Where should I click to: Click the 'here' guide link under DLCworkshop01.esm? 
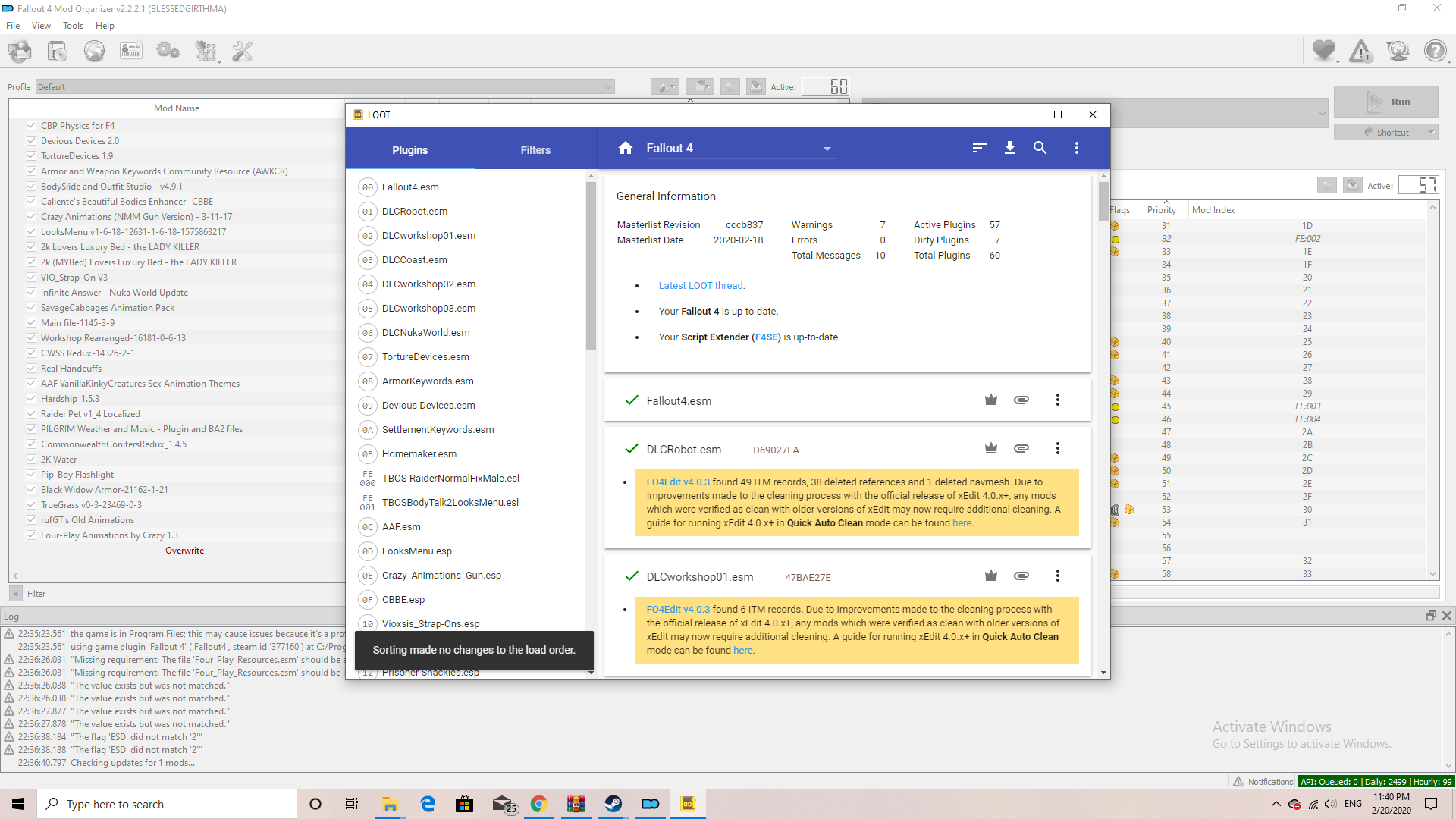pyautogui.click(x=743, y=651)
